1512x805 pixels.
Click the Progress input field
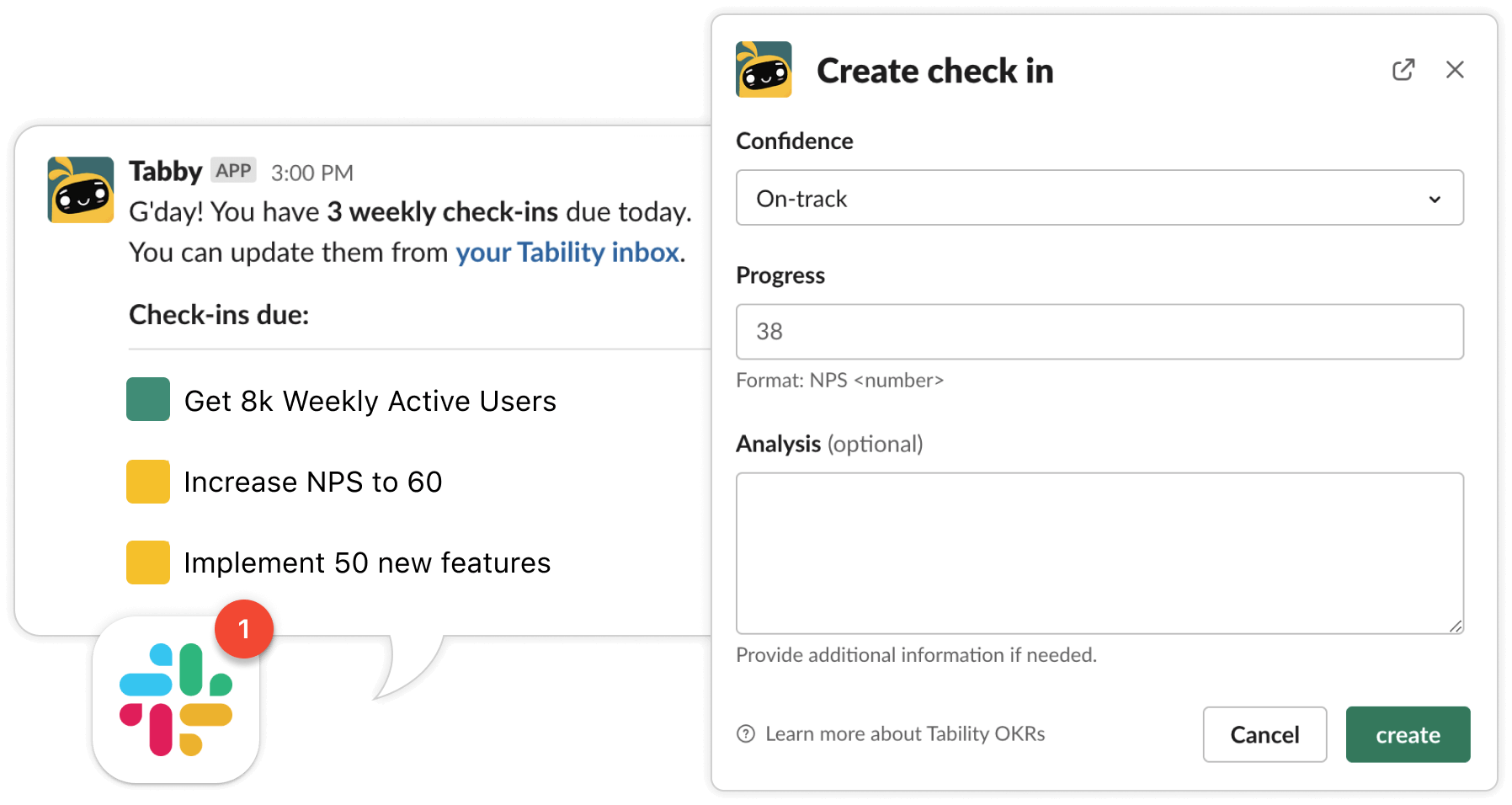coord(1099,332)
